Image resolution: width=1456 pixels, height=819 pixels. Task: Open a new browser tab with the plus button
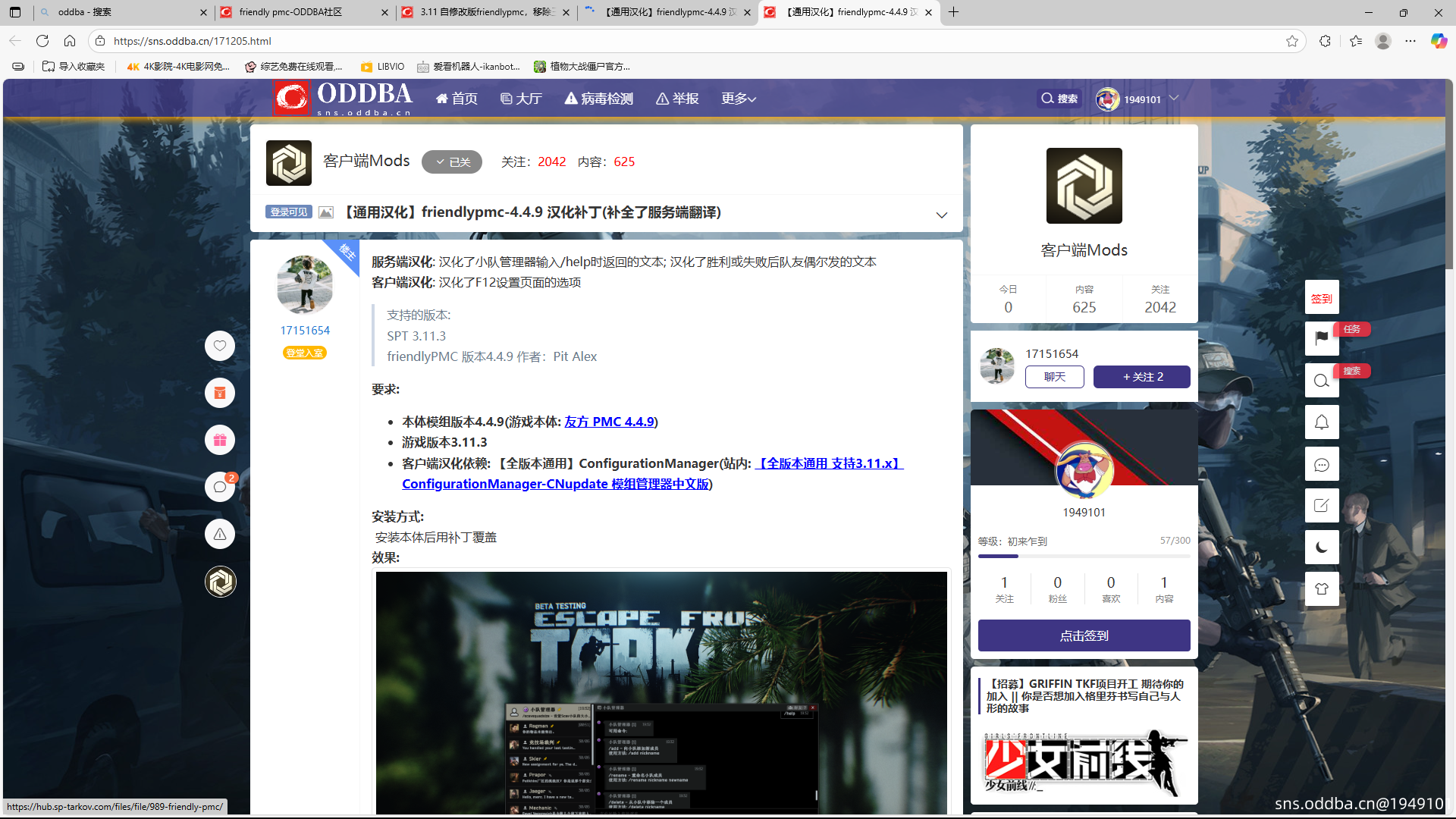tap(954, 12)
